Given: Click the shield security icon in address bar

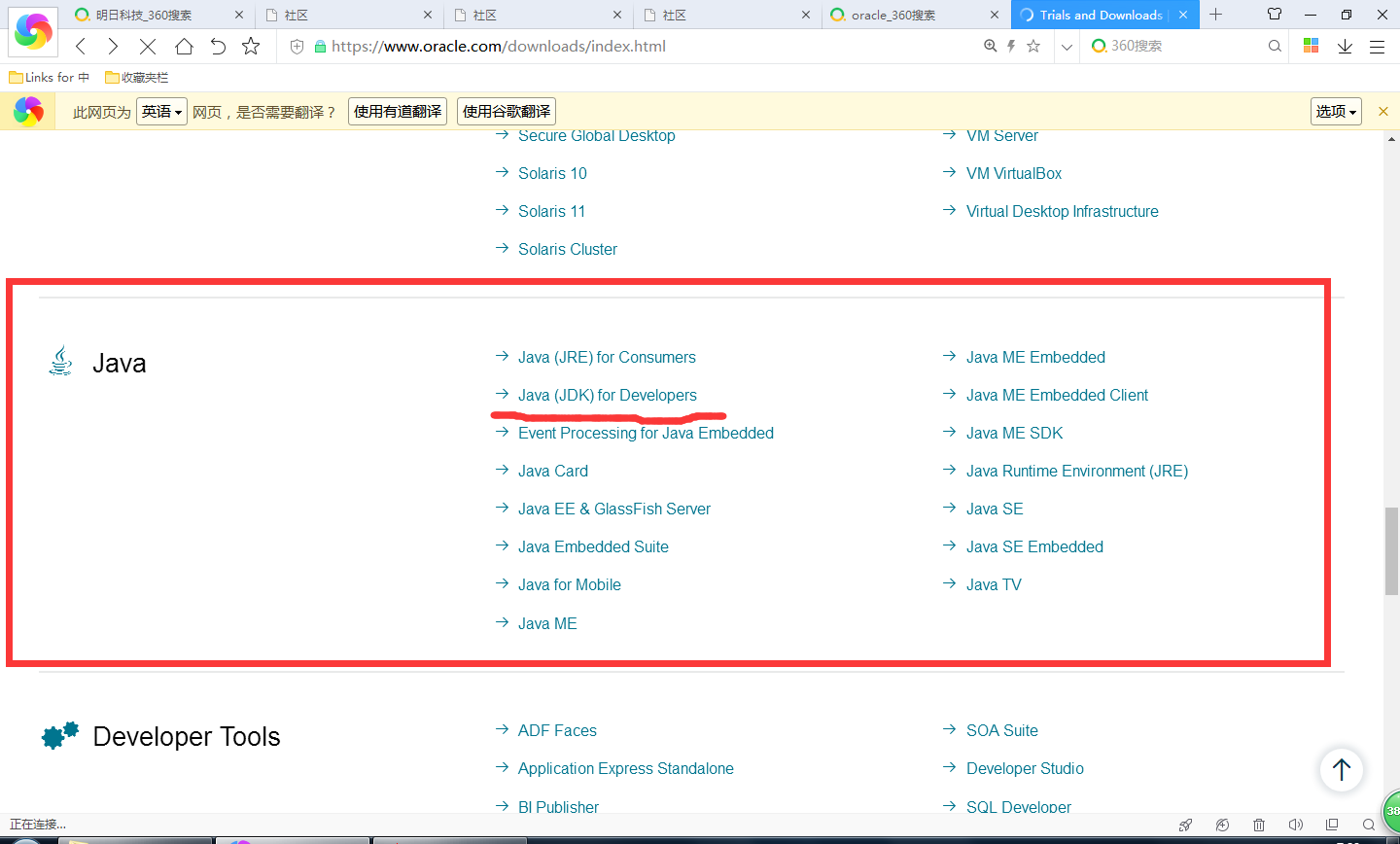Looking at the screenshot, I should 297,46.
